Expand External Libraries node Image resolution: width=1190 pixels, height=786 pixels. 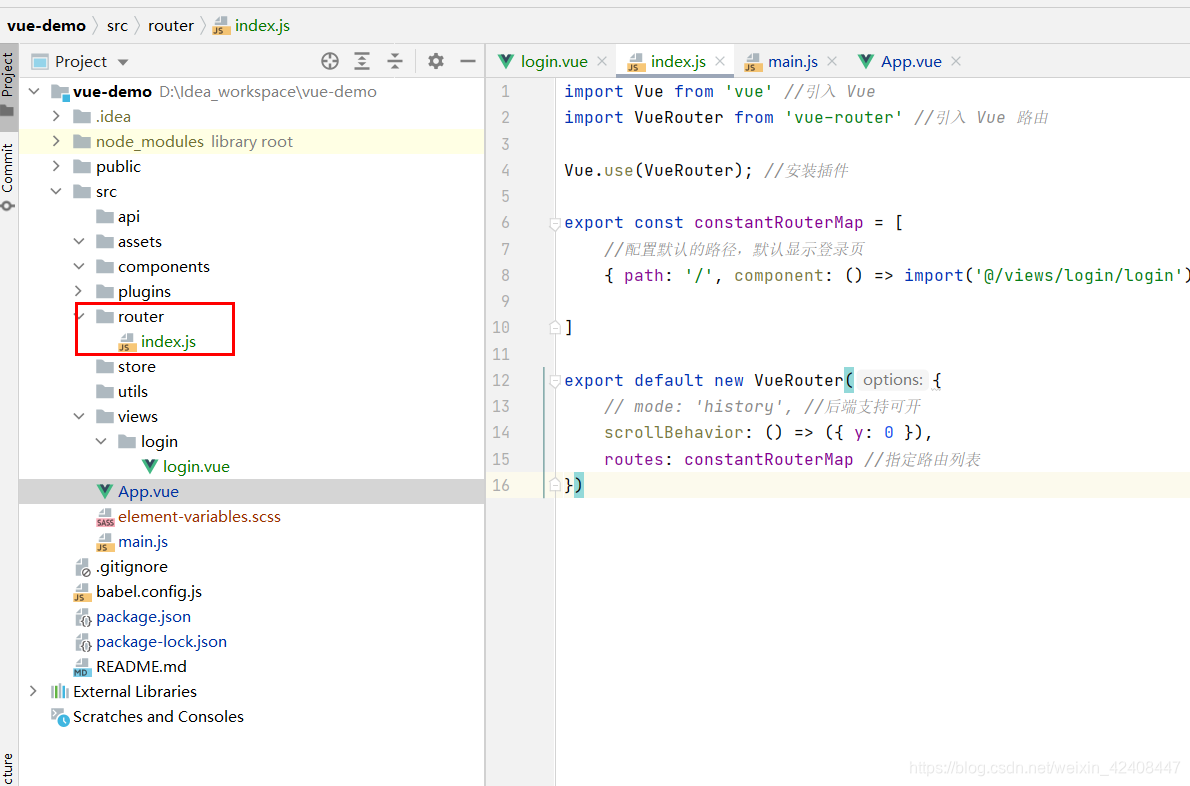33,691
